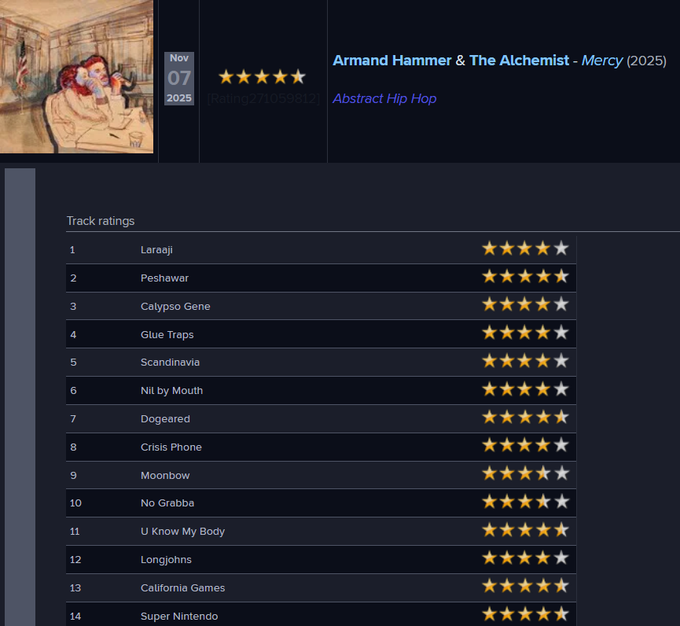The image size is (680, 626).
Task: Click the star rating for Dogeared
Action: (525, 417)
